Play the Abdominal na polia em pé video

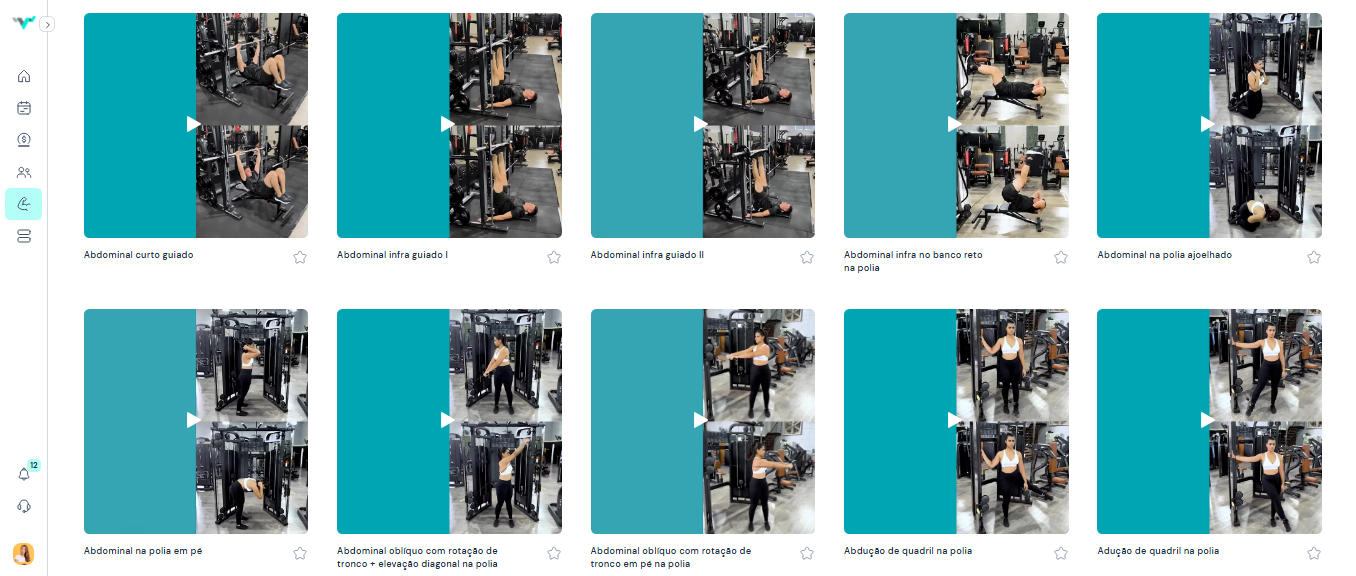pos(195,420)
